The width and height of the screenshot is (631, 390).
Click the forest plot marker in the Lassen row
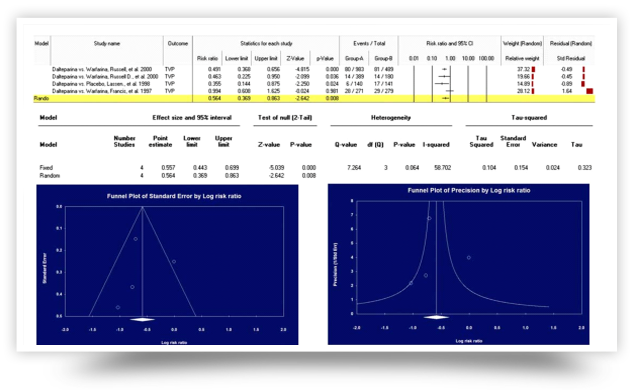[x=442, y=84]
